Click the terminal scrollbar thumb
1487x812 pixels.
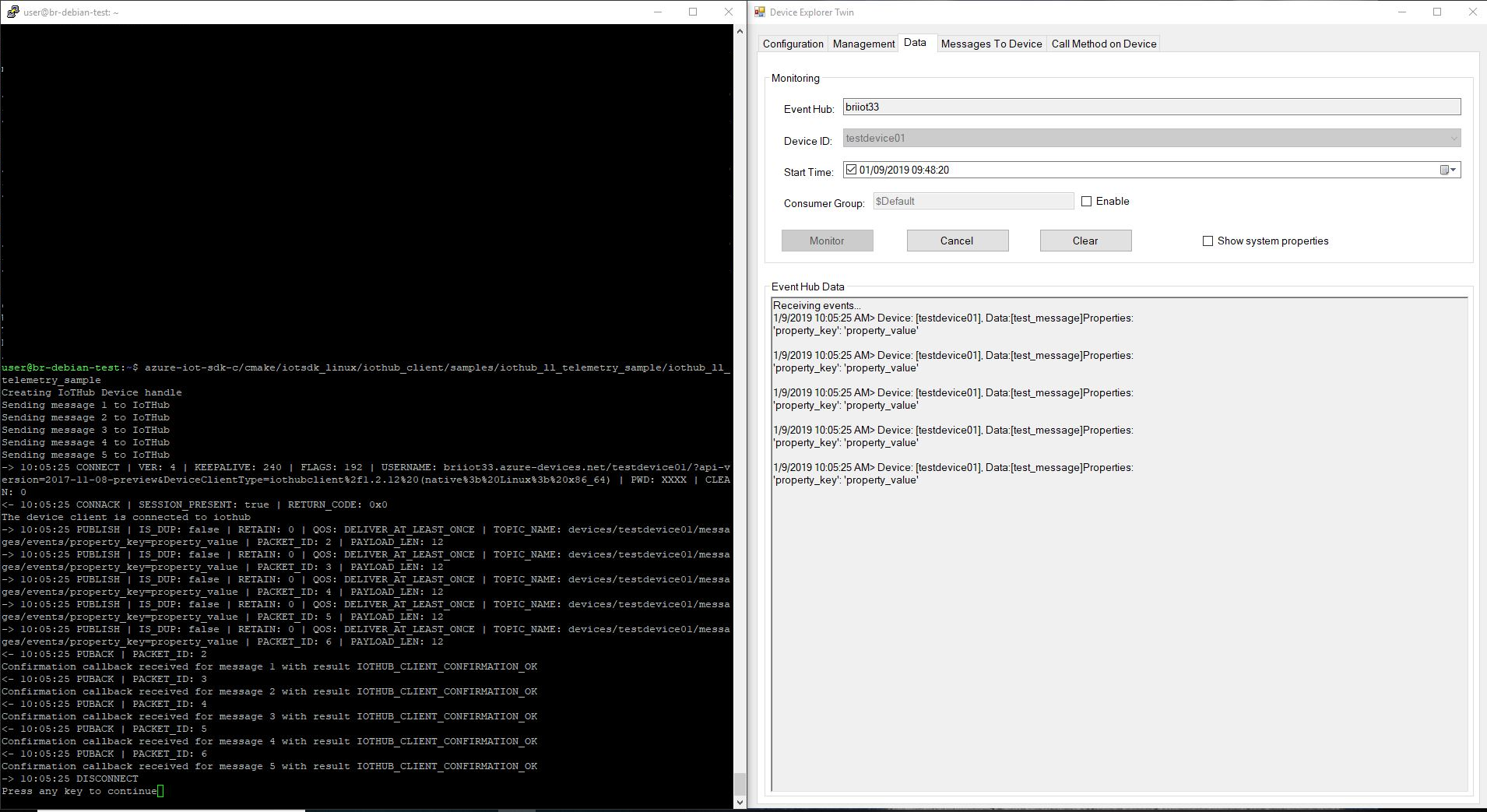tap(740, 783)
